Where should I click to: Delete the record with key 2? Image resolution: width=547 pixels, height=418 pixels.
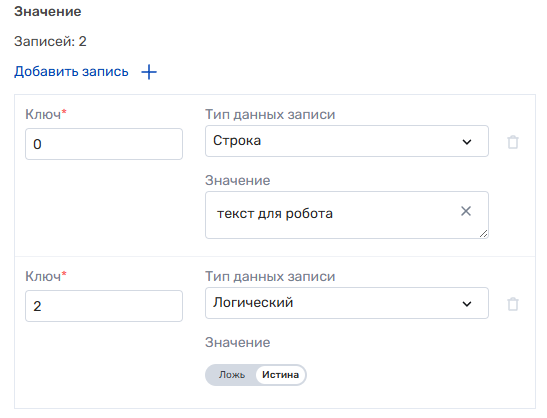pyautogui.click(x=512, y=304)
